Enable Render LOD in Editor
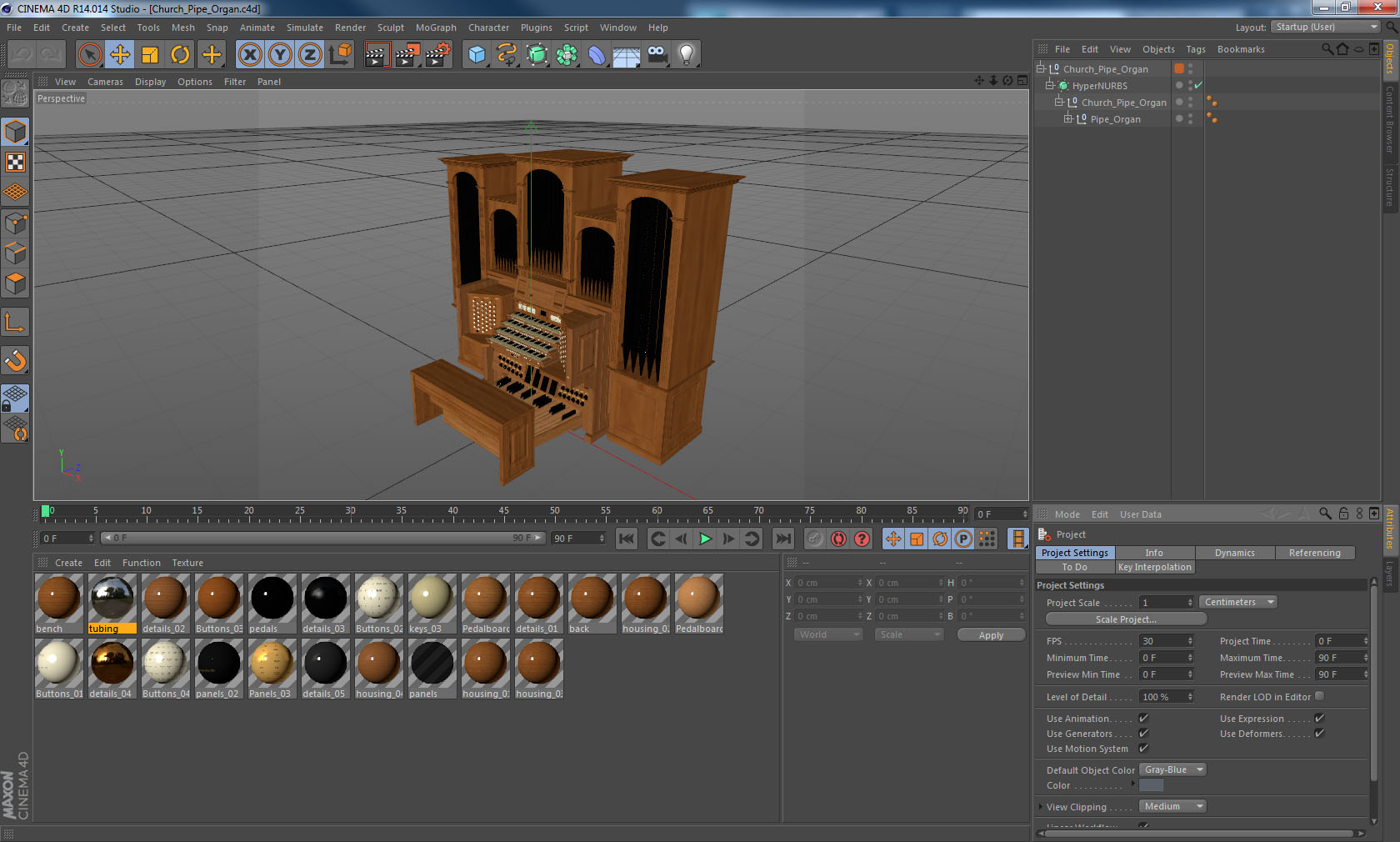The width and height of the screenshot is (1400, 842). pyautogui.click(x=1319, y=696)
